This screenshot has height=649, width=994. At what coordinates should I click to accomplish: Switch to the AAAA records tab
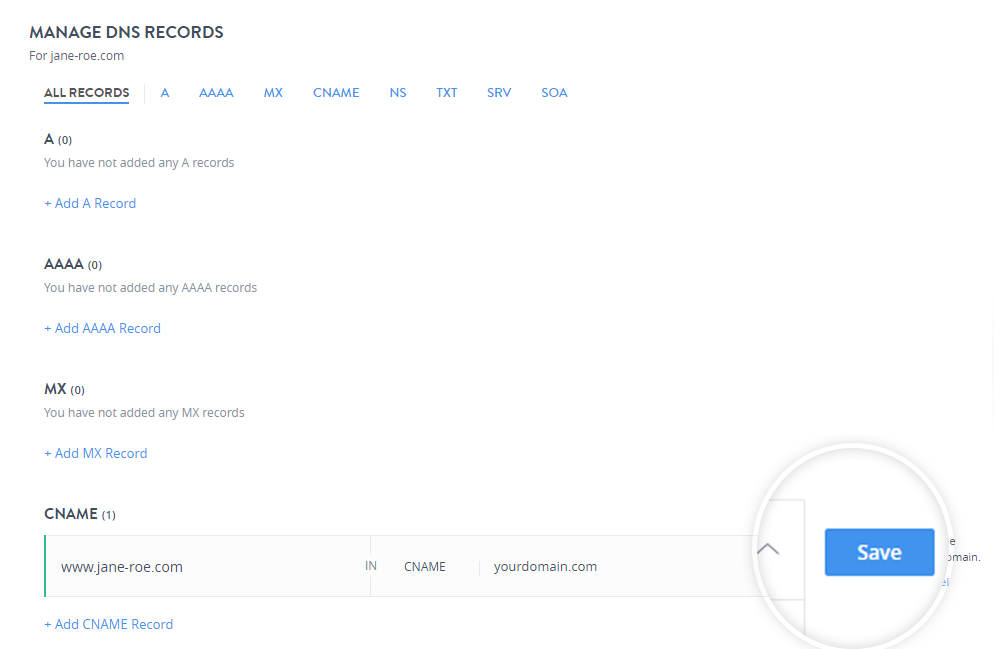(216, 93)
